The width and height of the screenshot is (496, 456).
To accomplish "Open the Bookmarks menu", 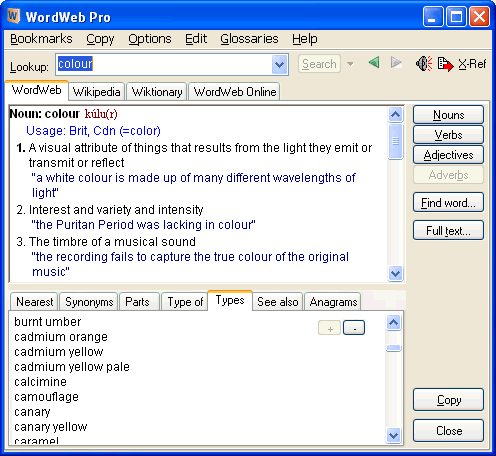I will click(x=41, y=39).
